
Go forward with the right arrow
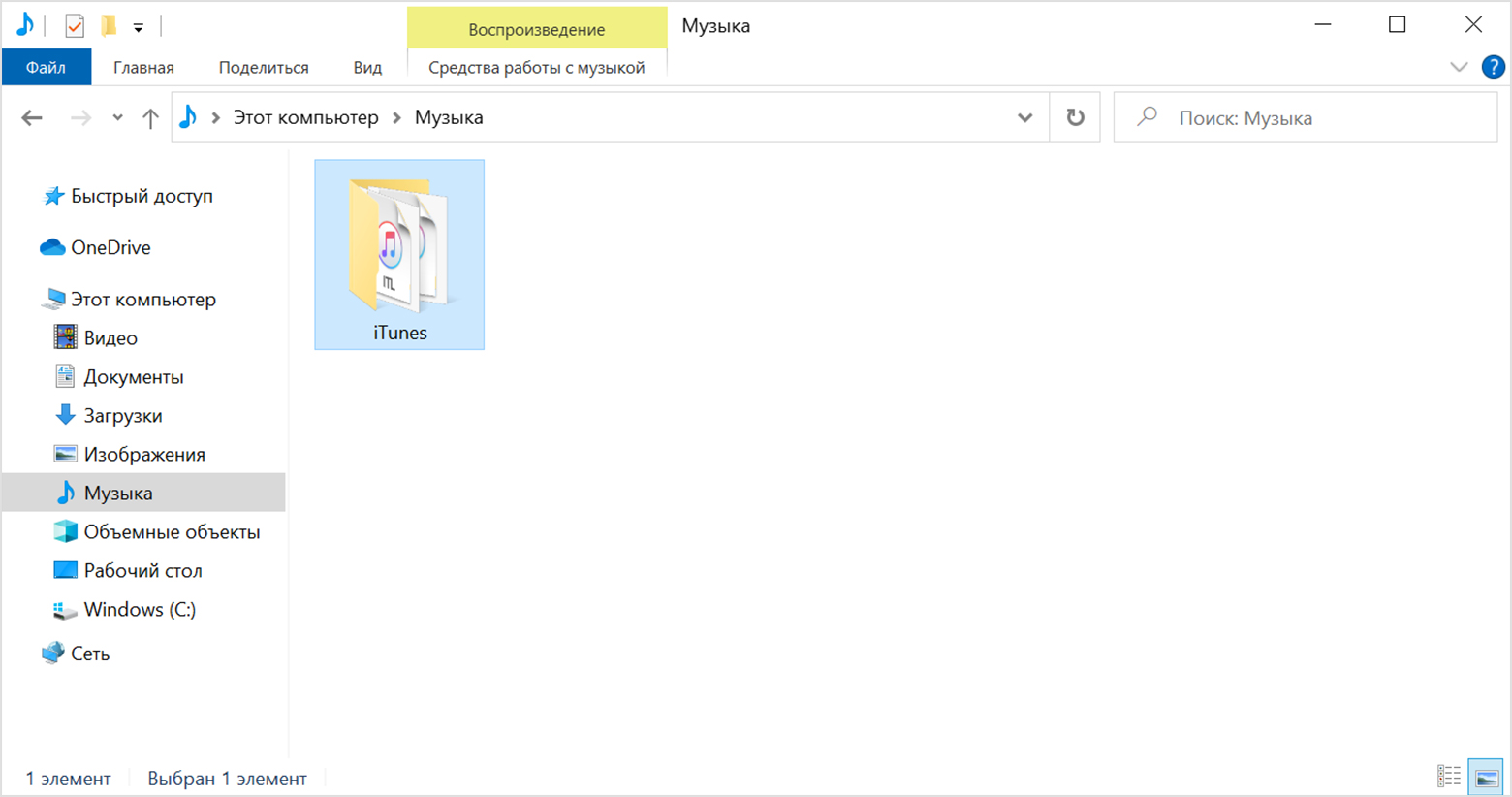(x=81, y=118)
